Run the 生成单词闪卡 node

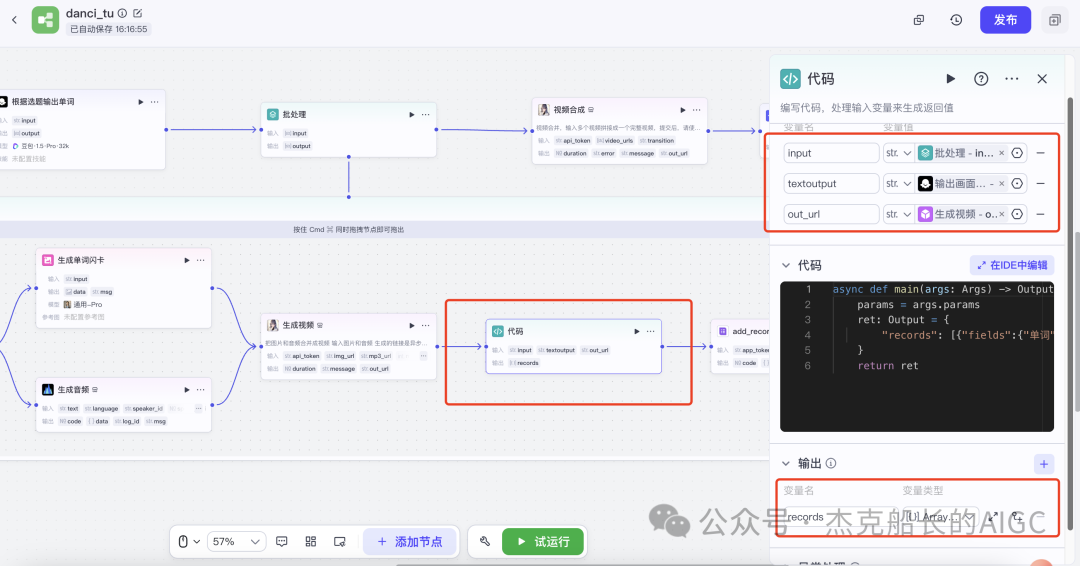point(187,260)
